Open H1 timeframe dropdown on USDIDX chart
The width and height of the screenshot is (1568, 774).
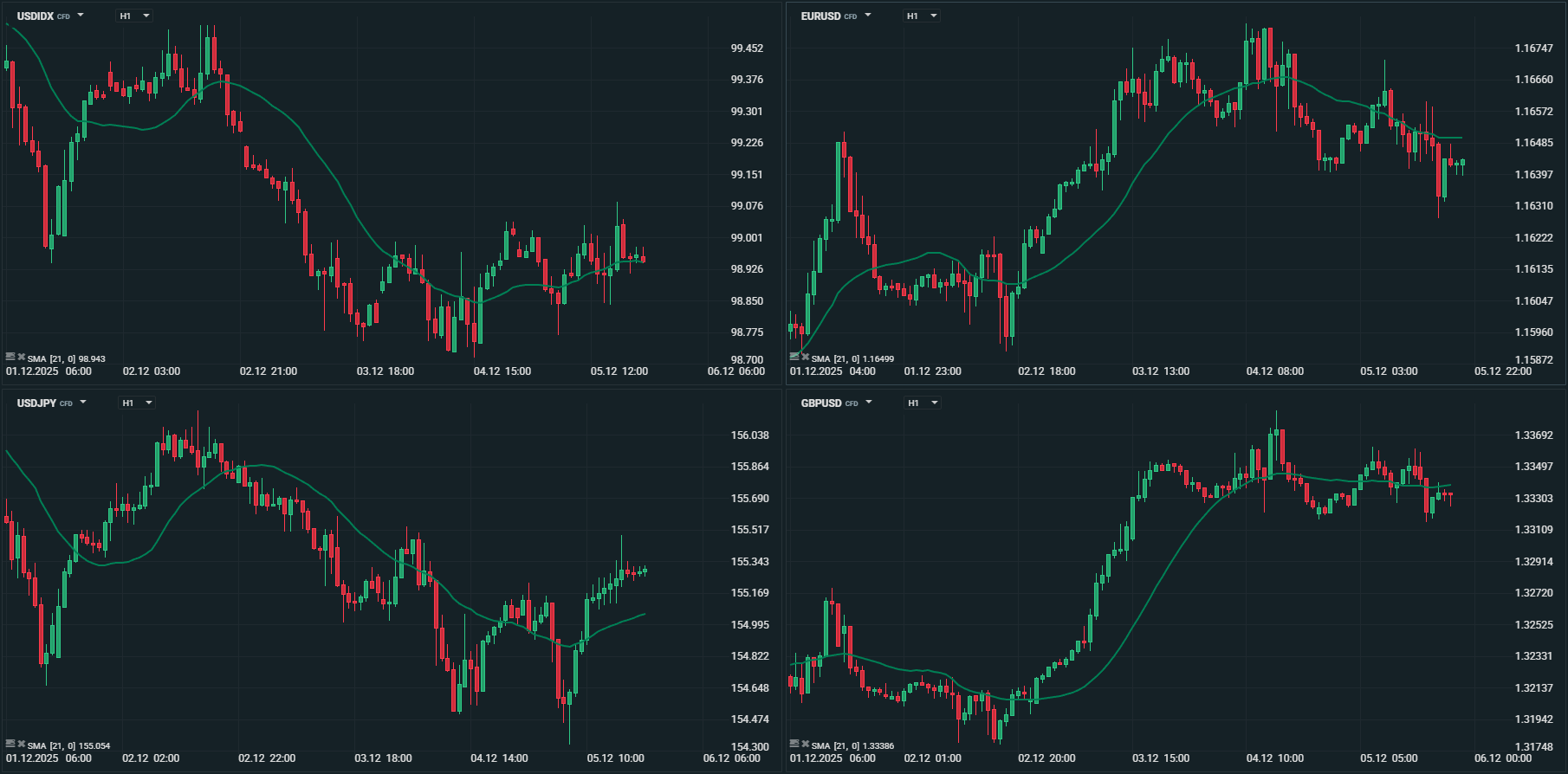pyautogui.click(x=134, y=16)
